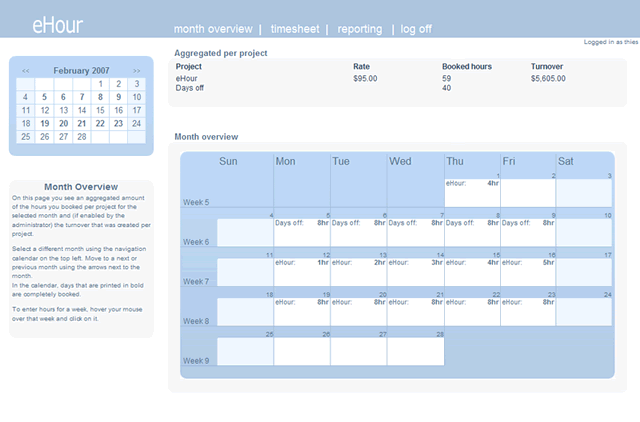Click the Monday 12th eHour 1hr cell
640x422 pixels.
pos(302,269)
